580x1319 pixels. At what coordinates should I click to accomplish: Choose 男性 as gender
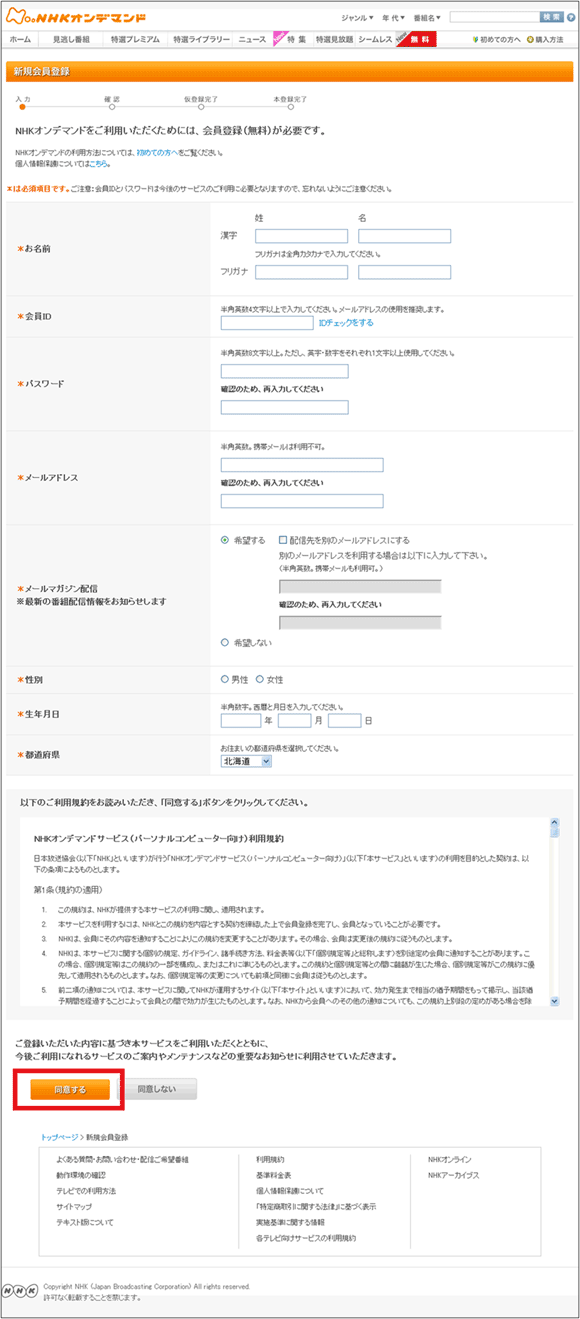(225, 679)
